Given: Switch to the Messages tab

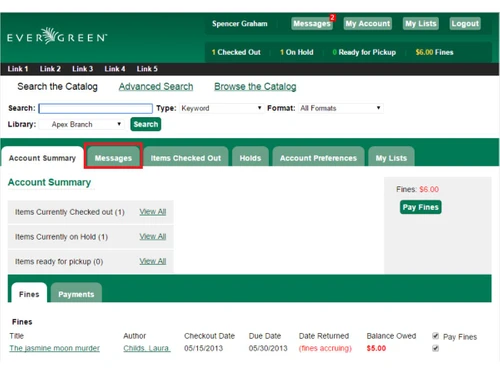Looking at the screenshot, I should [x=113, y=158].
